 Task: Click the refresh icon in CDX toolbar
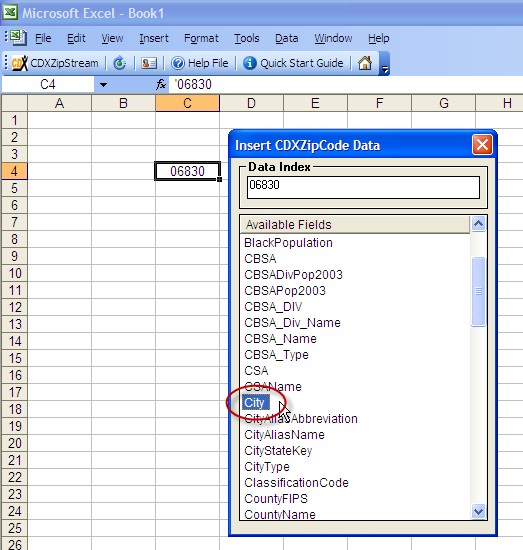click(120, 63)
